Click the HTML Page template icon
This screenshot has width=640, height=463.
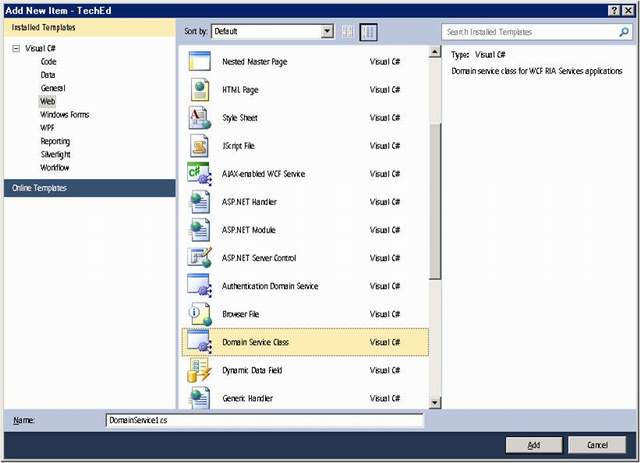200,89
